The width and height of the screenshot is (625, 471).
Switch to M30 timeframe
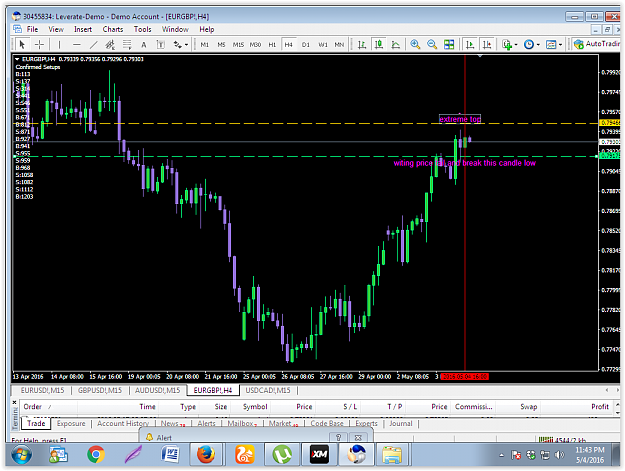click(x=255, y=45)
